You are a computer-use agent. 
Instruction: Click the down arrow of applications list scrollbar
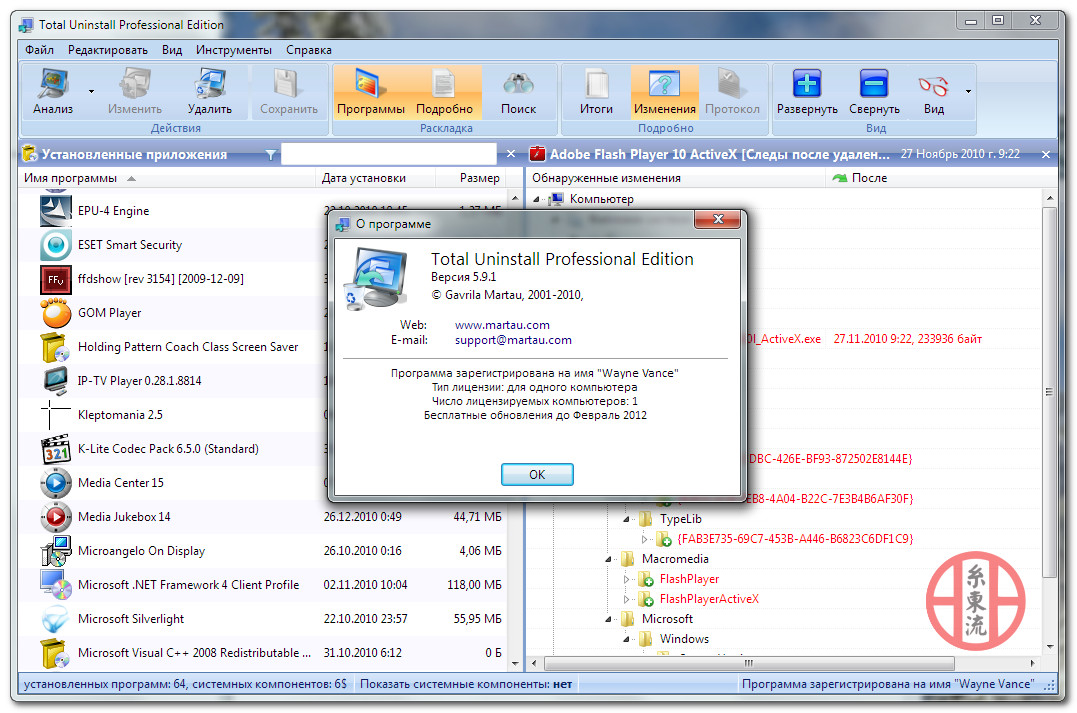coord(515,664)
